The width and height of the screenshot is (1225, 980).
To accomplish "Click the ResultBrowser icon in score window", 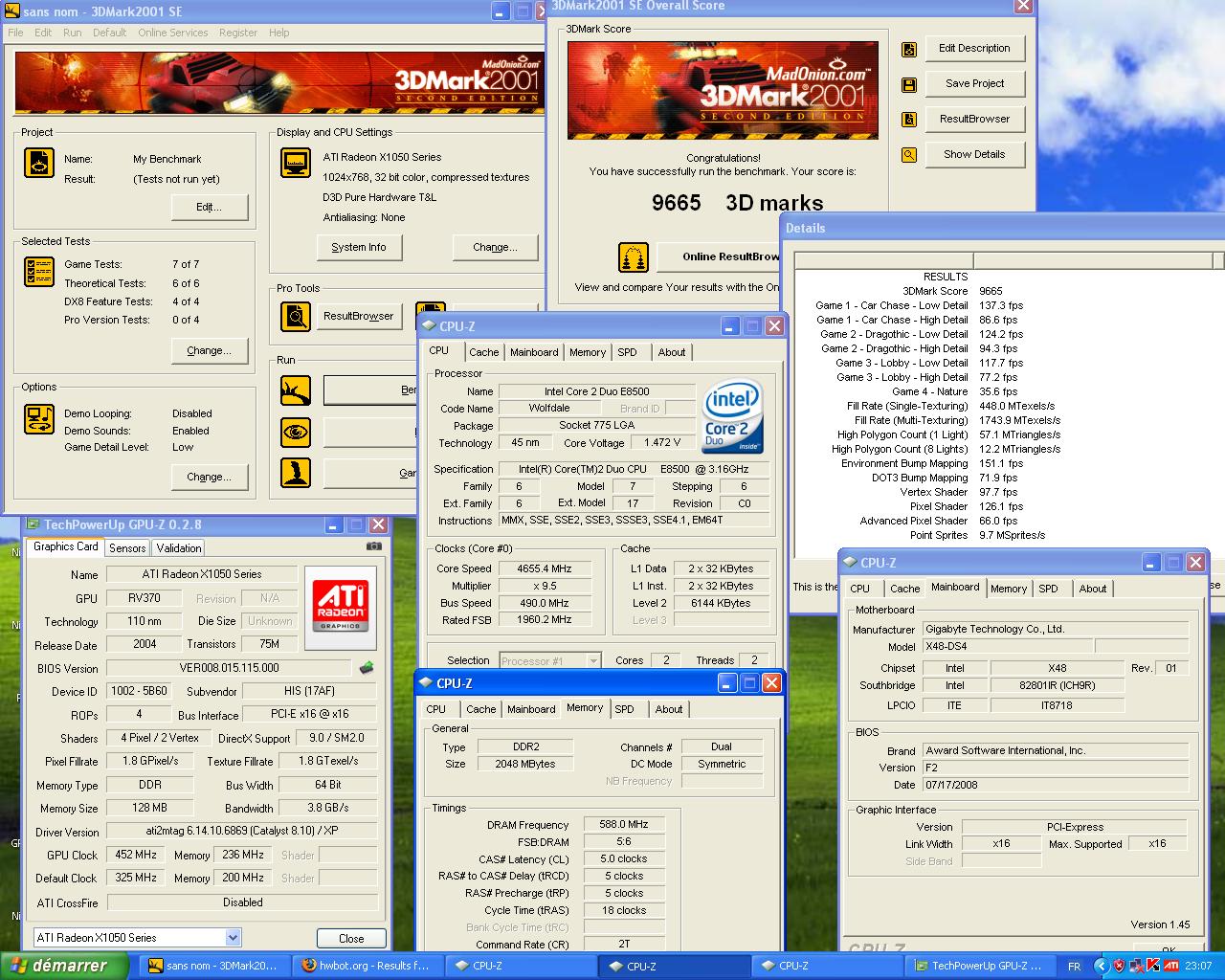I will [x=909, y=120].
